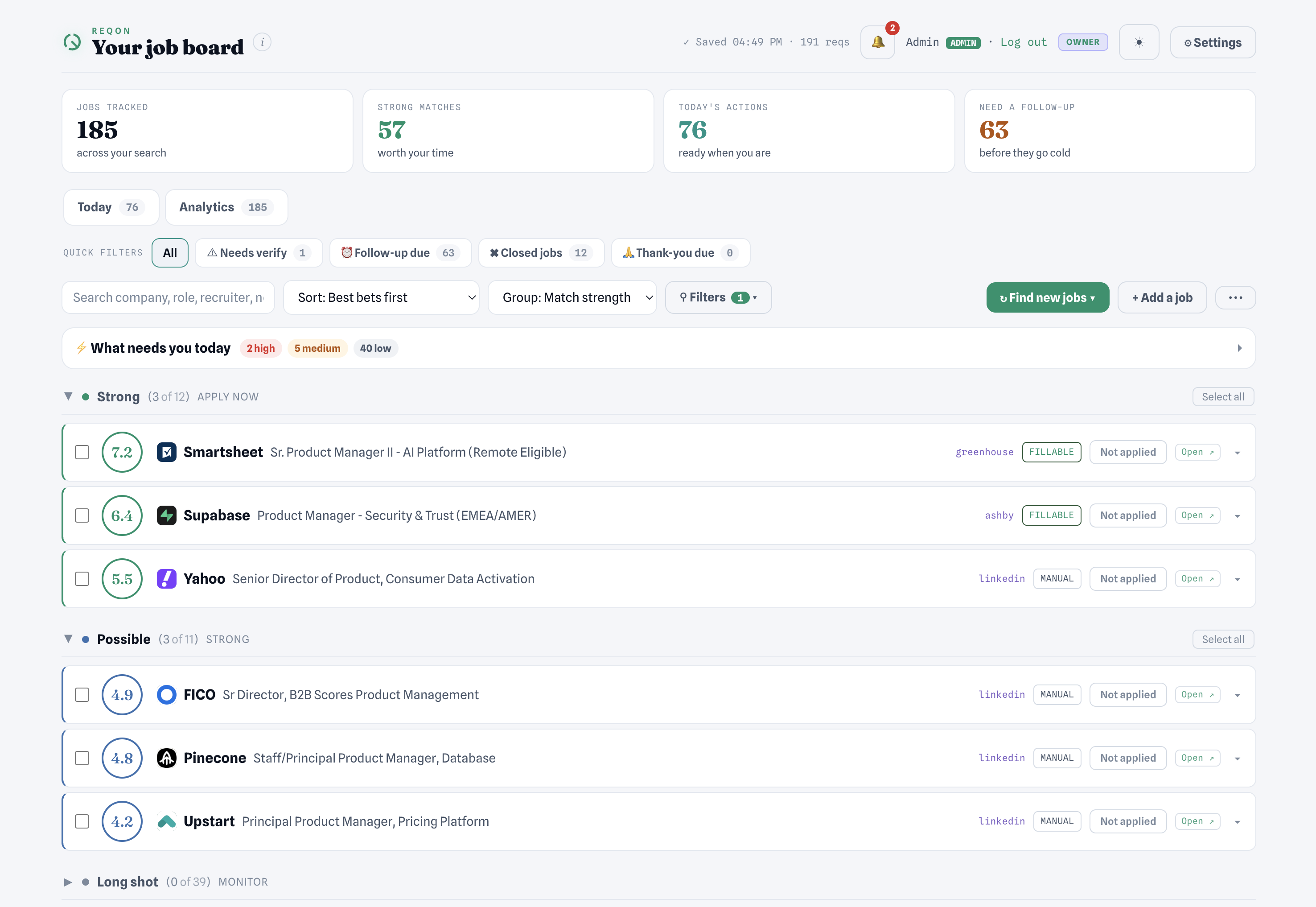Open the info icon beside Your job board

(x=262, y=42)
